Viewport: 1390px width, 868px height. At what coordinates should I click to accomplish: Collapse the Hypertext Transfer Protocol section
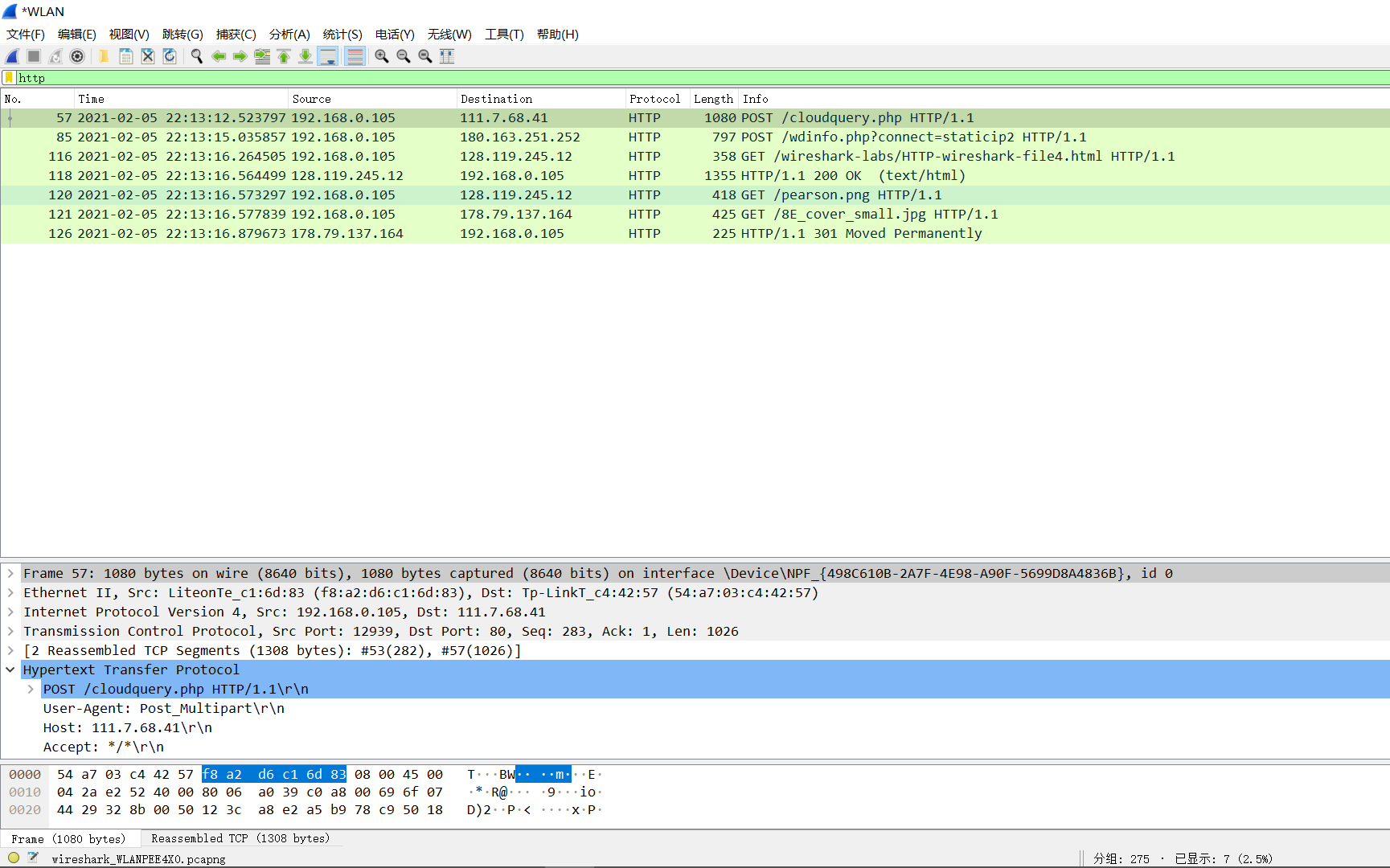[10, 669]
